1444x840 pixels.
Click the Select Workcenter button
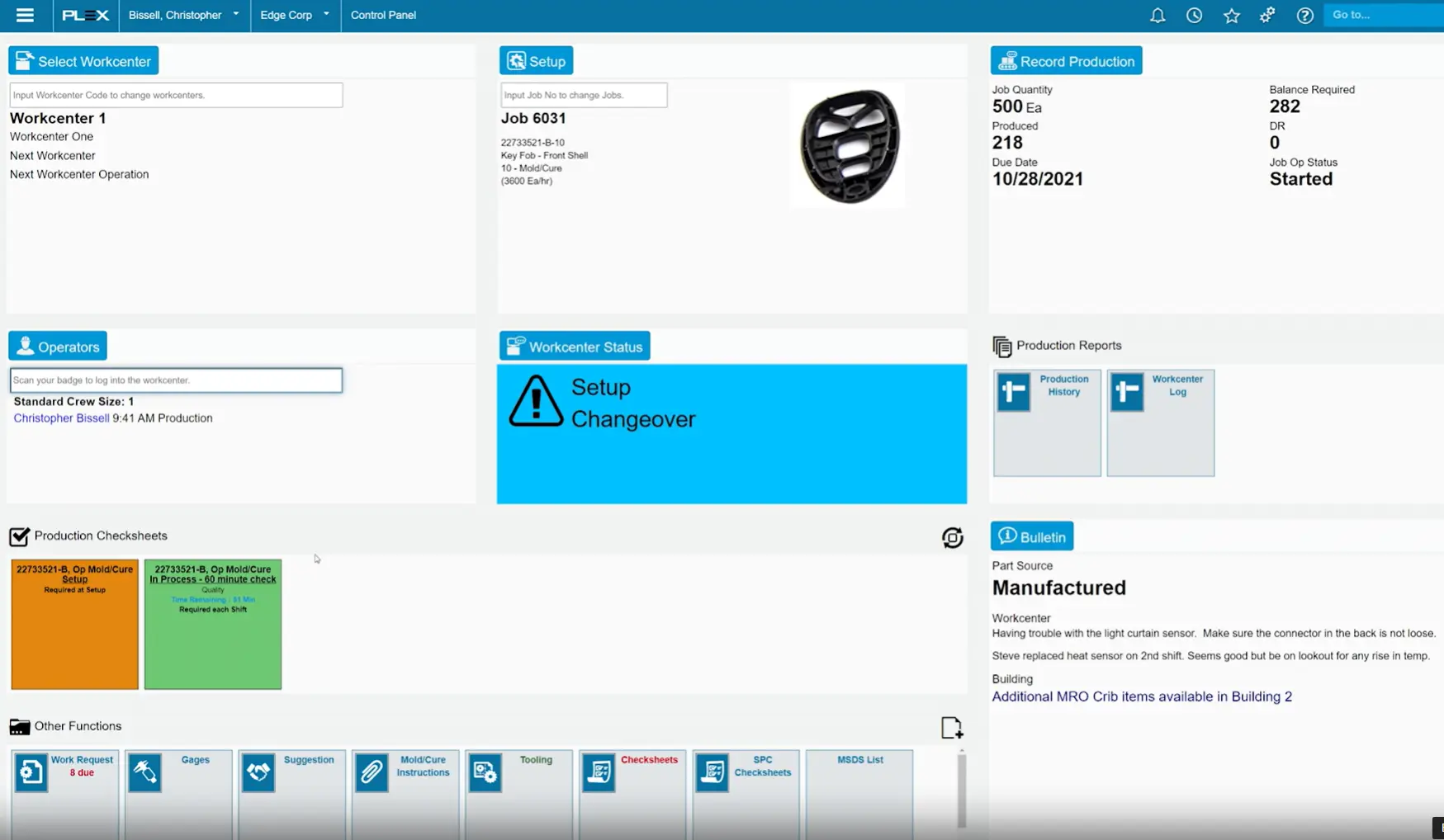coord(83,61)
